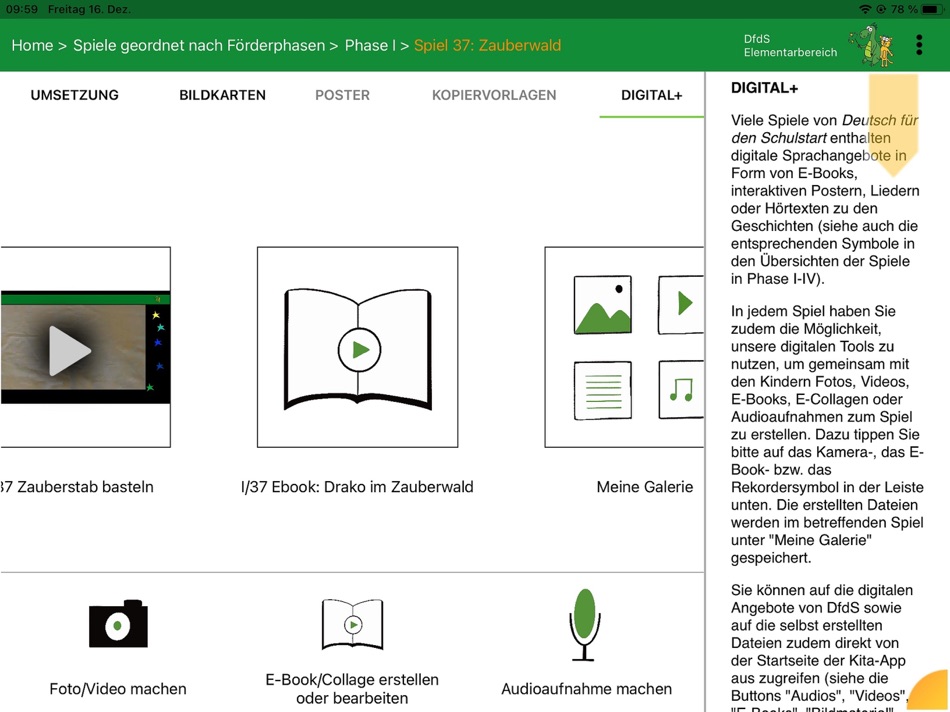Viewport: 950px width, 712px height.
Task: Tap 'Spiel 37: Zauberwald' breadcrumb
Action: 487,45
